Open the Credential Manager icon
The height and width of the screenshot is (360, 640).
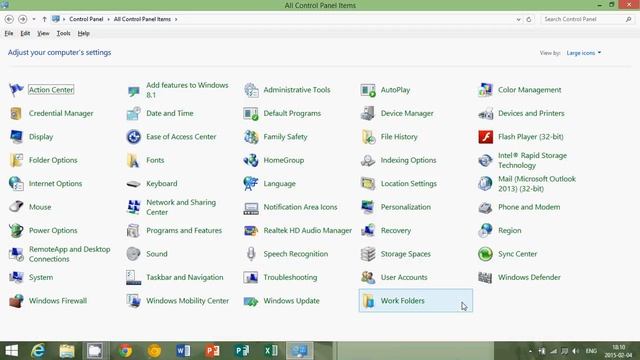(16, 113)
